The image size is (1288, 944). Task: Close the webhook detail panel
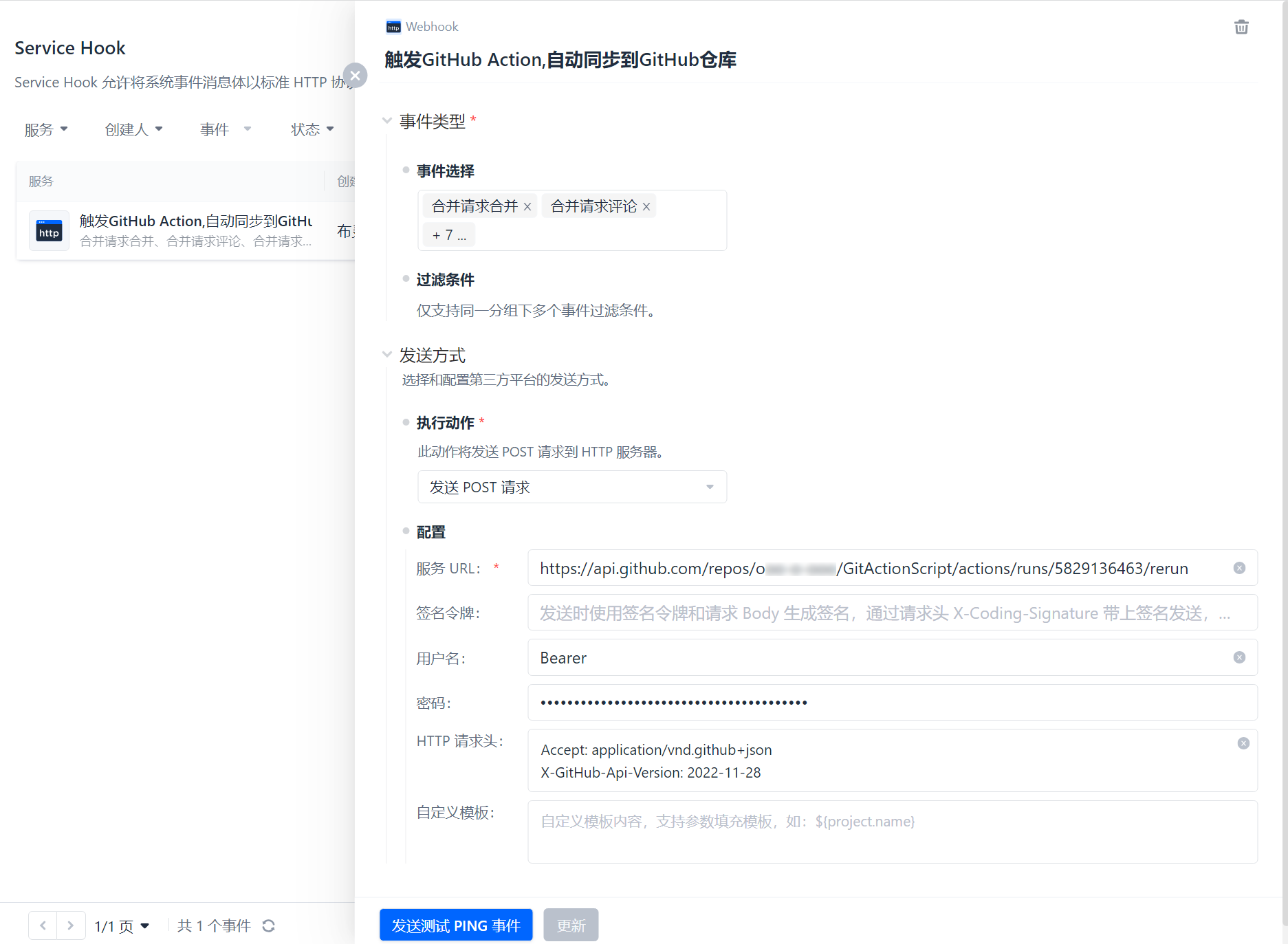pos(355,75)
